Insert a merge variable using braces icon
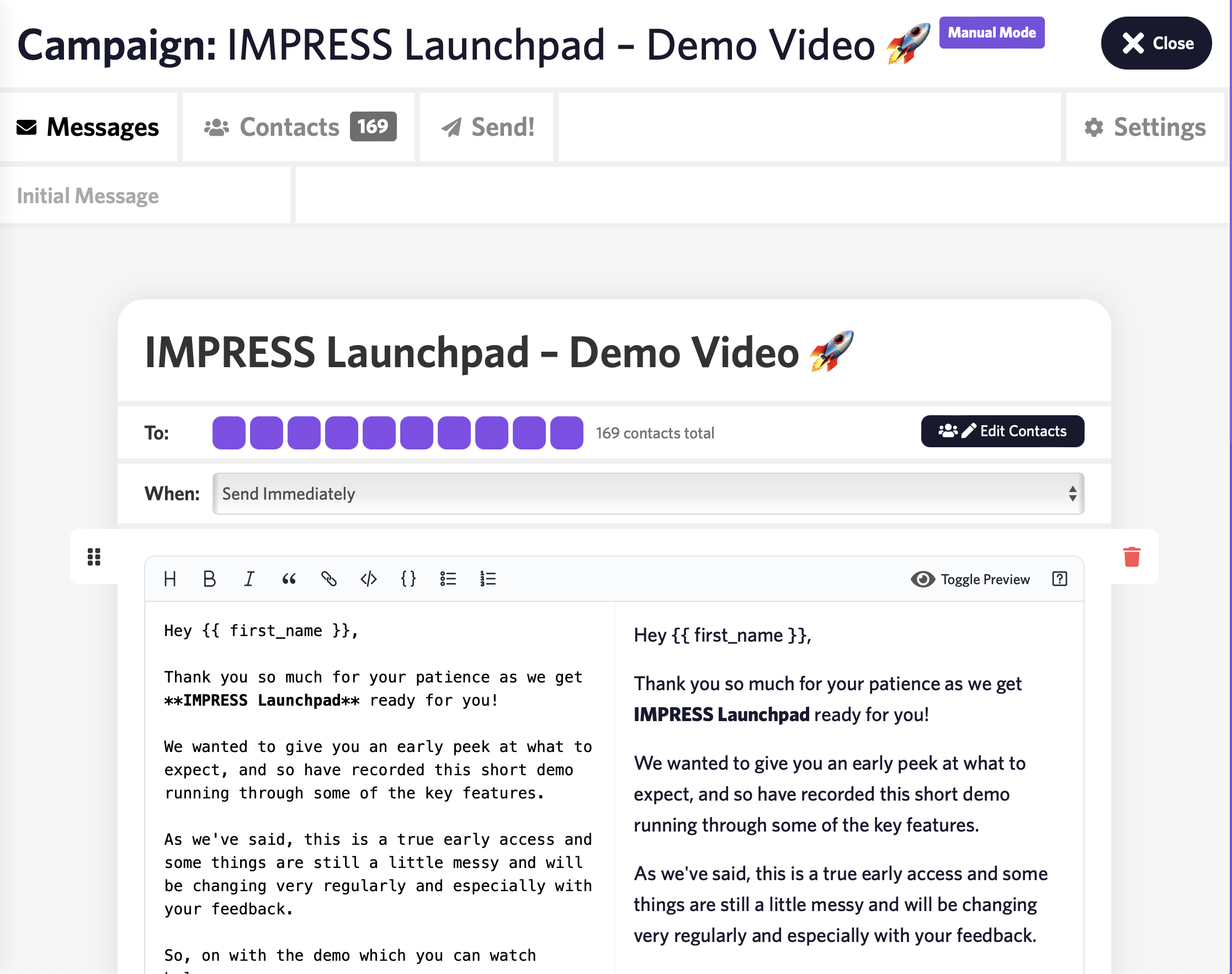 [408, 579]
